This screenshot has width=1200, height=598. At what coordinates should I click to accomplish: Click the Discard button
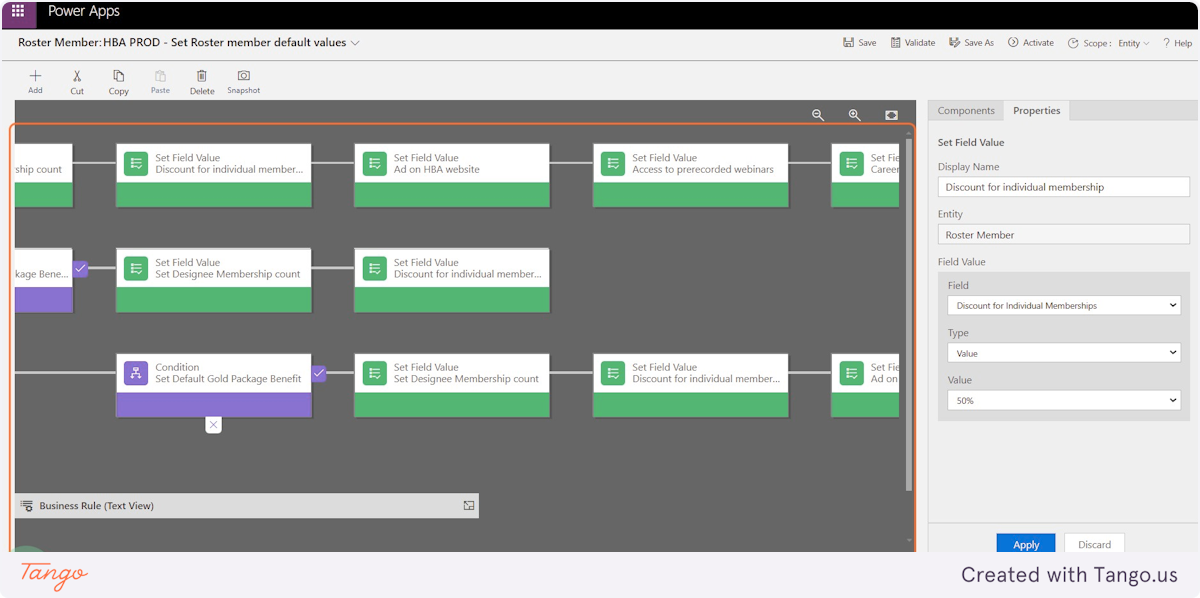(1094, 544)
